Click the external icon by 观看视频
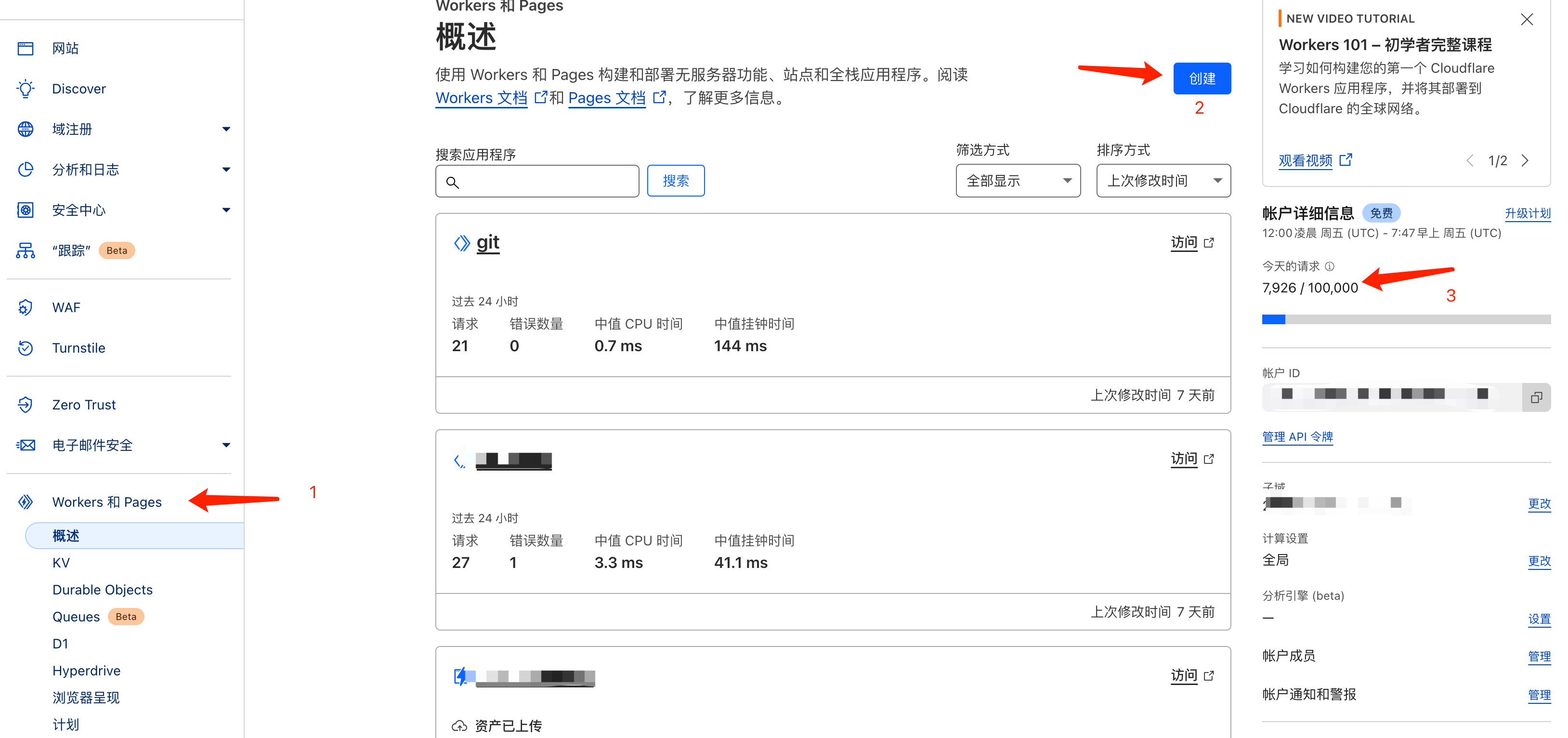The height and width of the screenshot is (738, 1568). (x=1346, y=159)
